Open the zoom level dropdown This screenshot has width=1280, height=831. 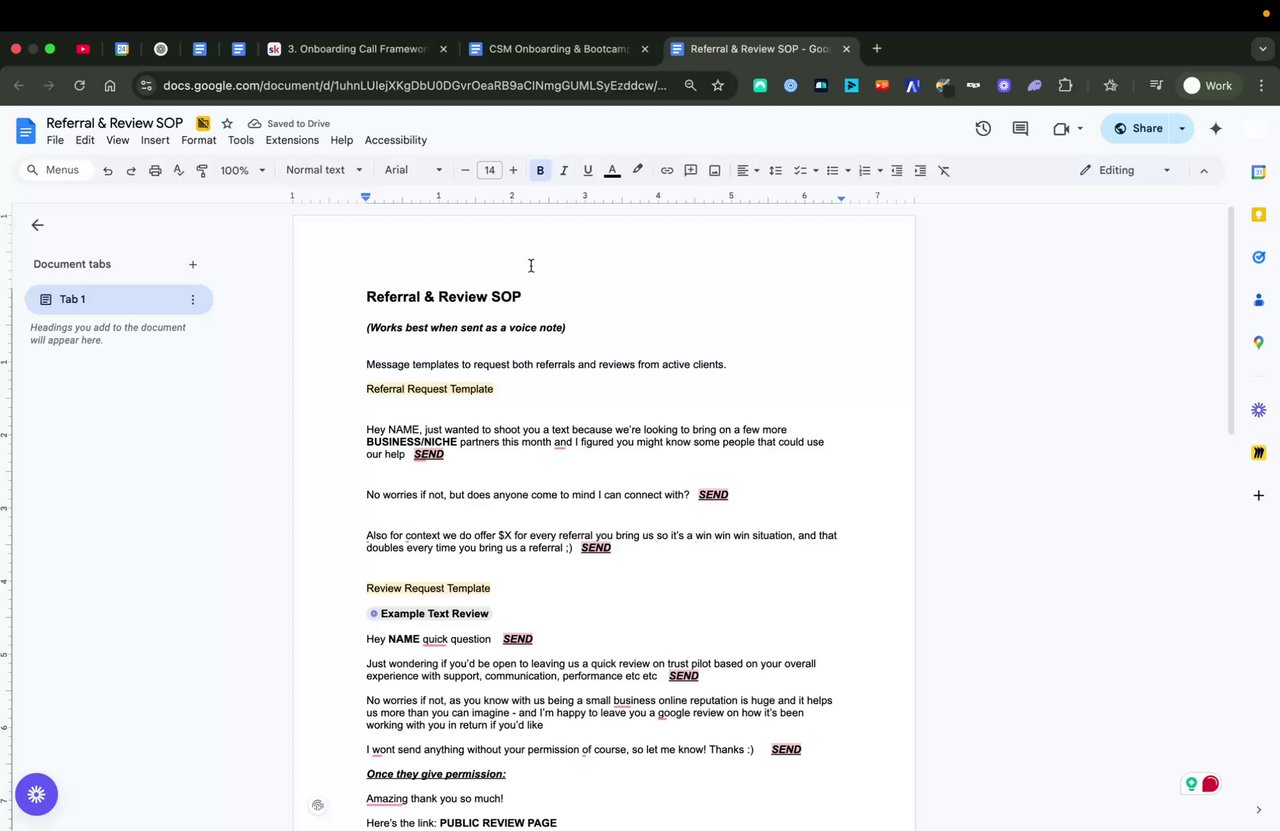pos(243,171)
